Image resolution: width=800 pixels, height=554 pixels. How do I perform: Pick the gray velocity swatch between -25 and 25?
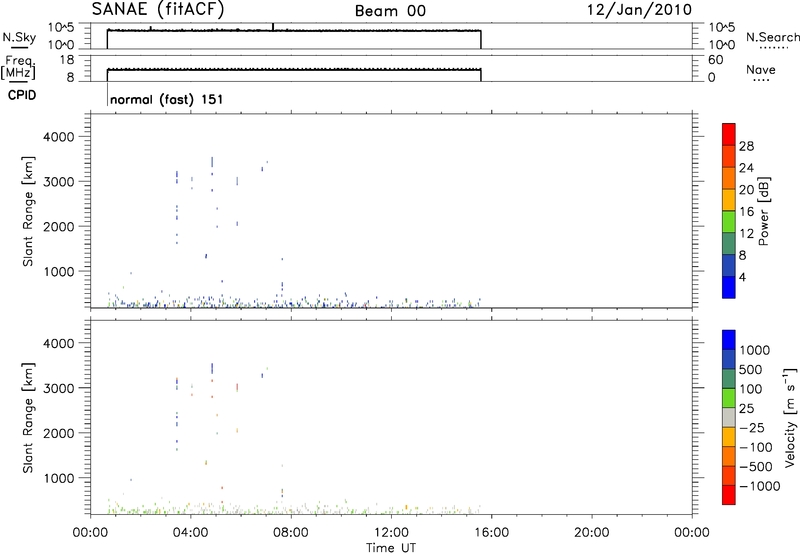pos(729,417)
